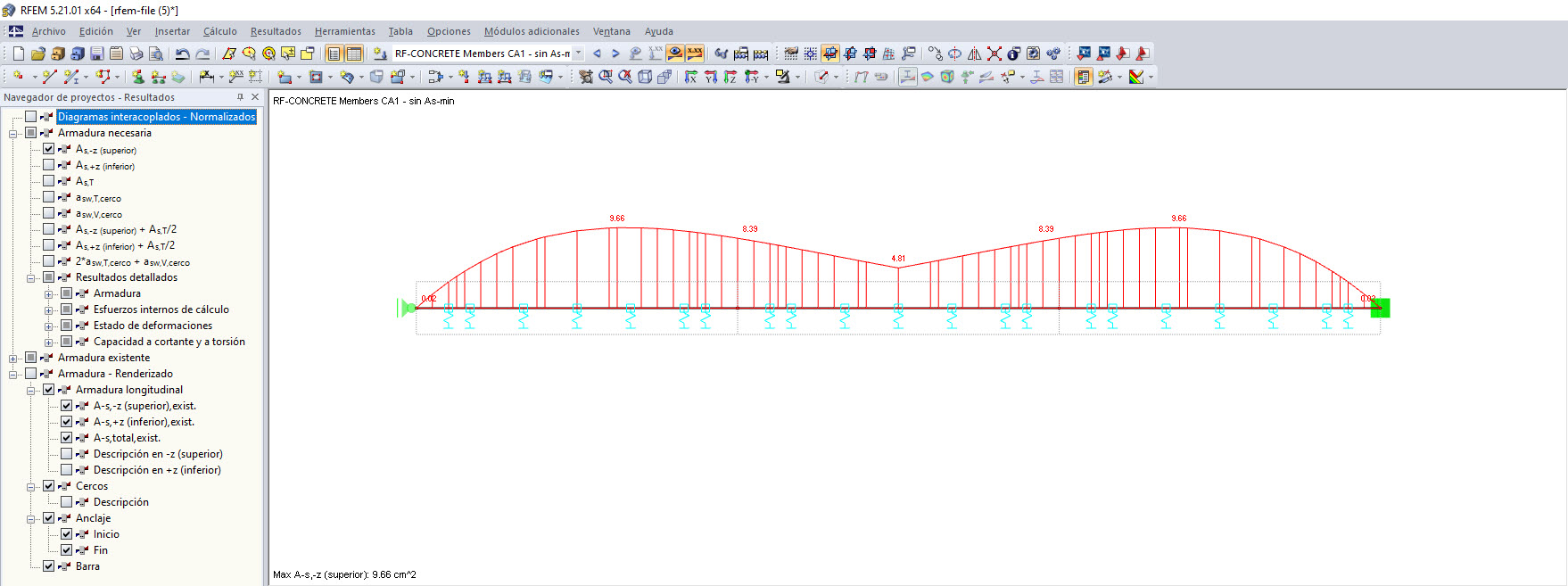1568x586 pixels.
Task: Click the Mirror tool icon
Action: [975, 54]
